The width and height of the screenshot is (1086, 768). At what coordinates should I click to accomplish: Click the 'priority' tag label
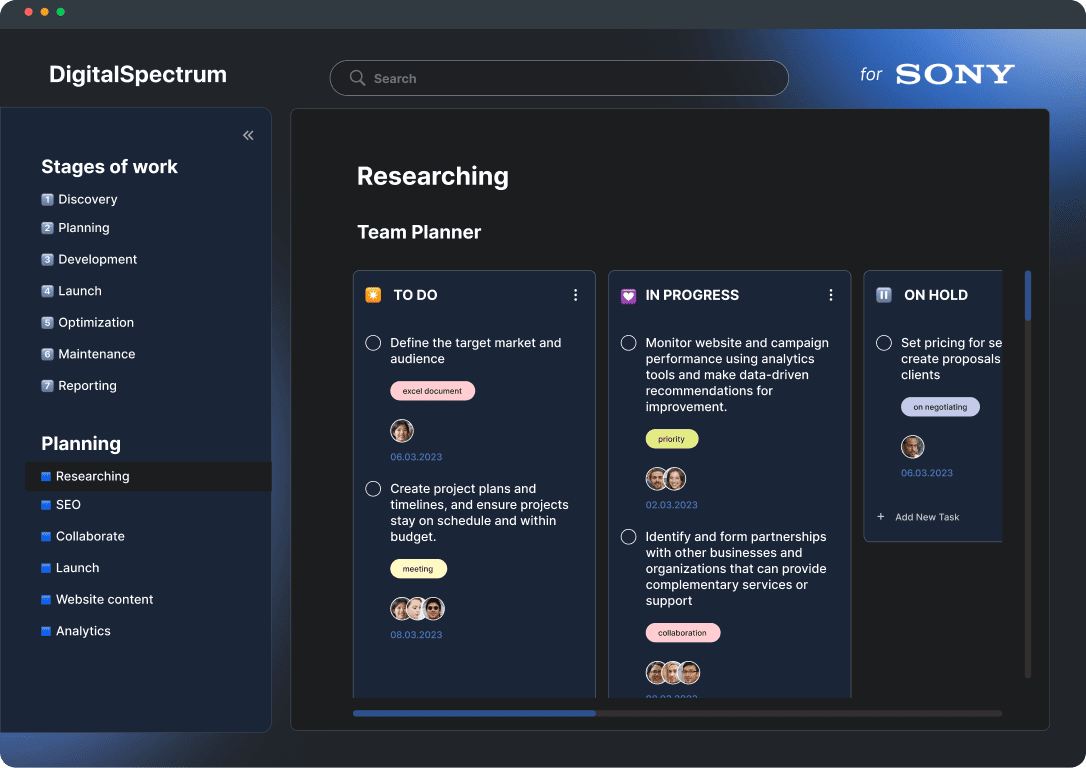[672, 439]
